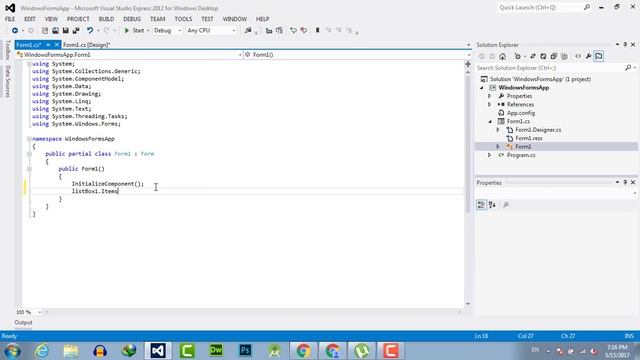Click the Alphabetical sort icon in Properties panel
The width and height of the screenshot is (640, 360).
492,205
